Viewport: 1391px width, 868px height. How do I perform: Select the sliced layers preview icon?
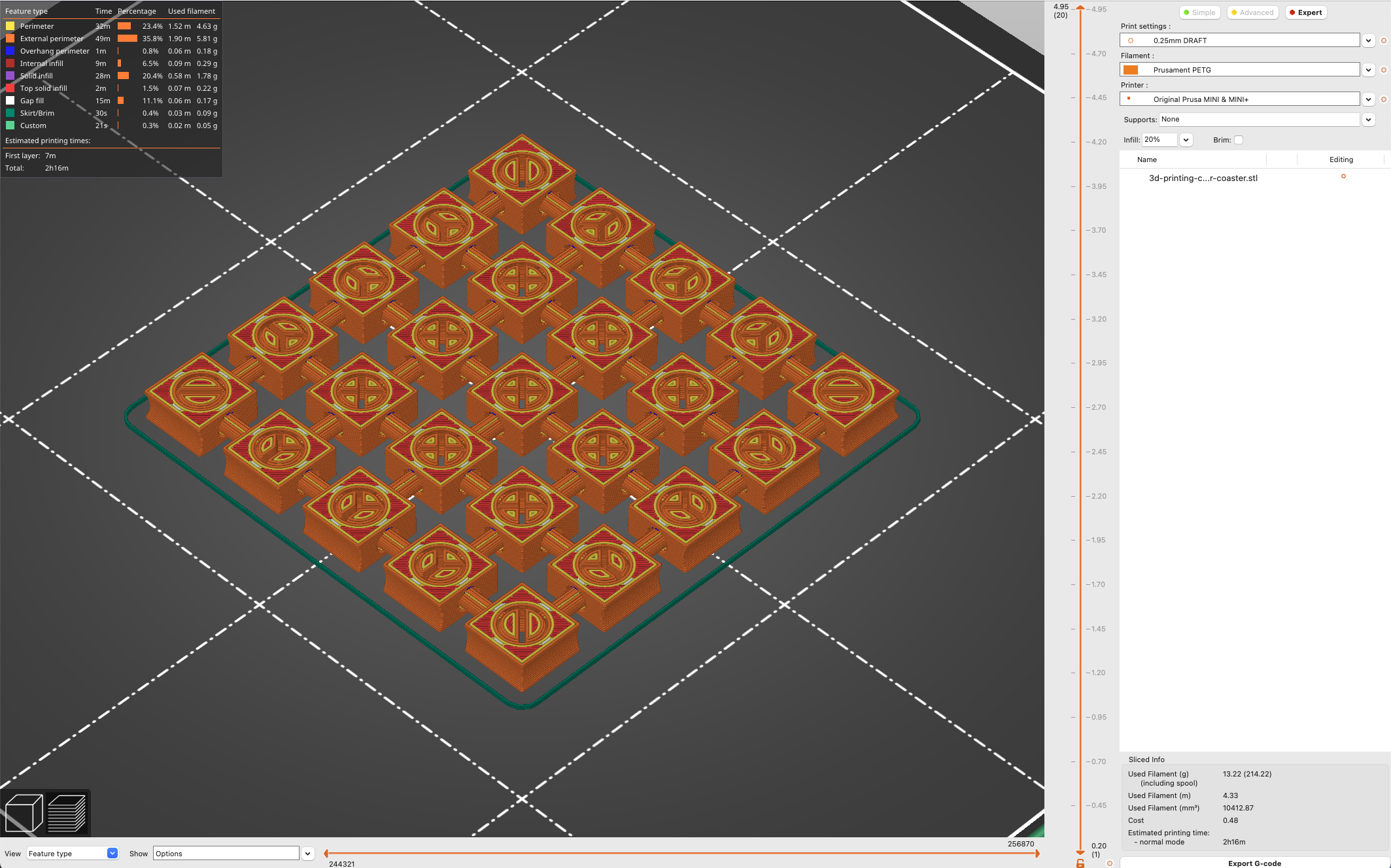pos(67,812)
